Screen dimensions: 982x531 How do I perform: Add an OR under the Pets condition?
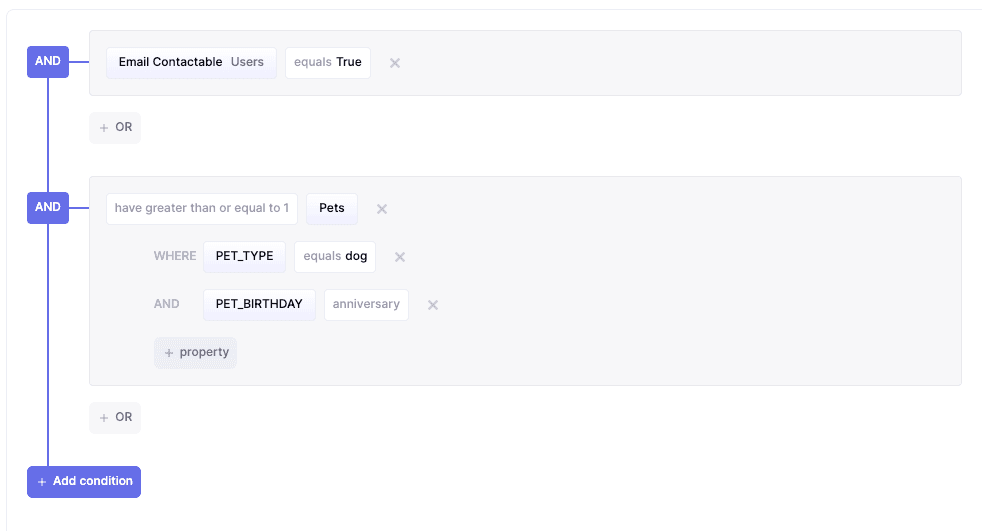[115, 418]
